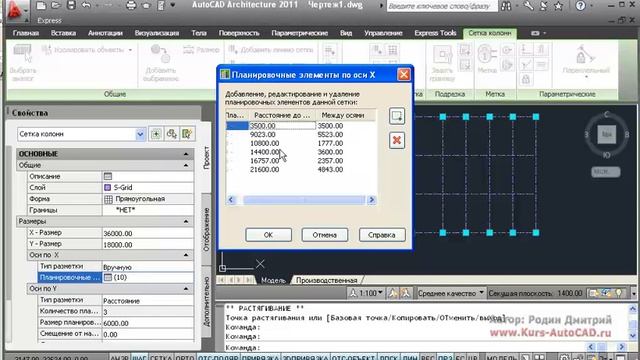Click the Параллельный ribbon icon
Screen dimensions: 640x360
click(586, 54)
